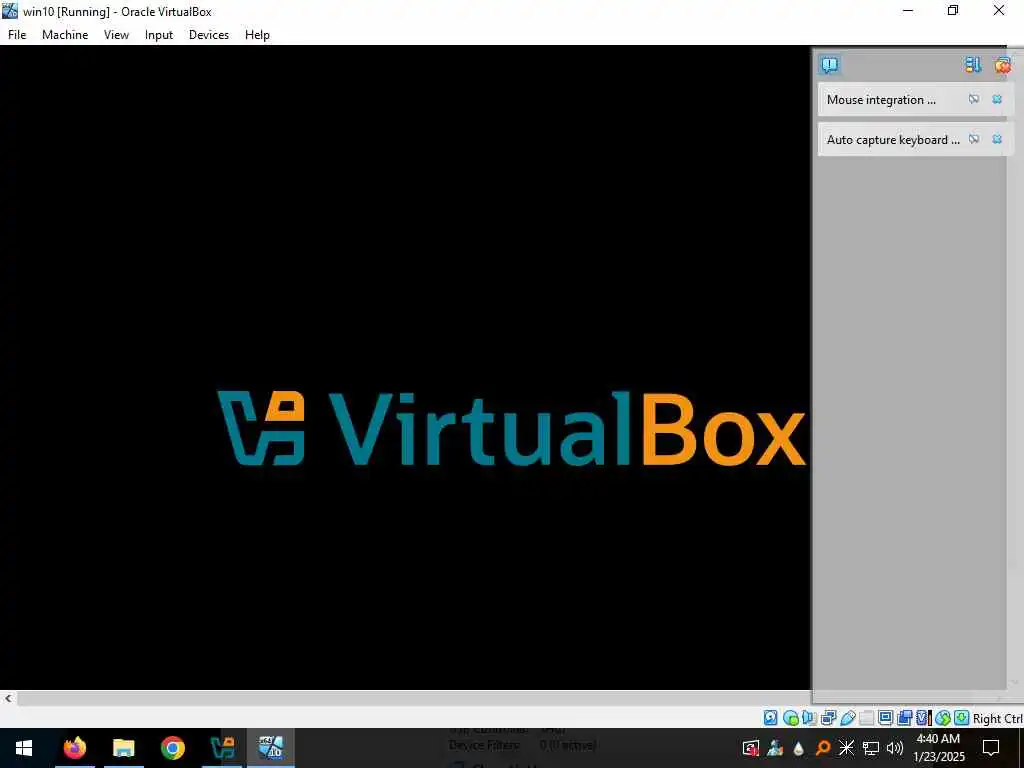Image resolution: width=1024 pixels, height=768 pixels.
Task: Click the CPU virtualization status icon
Action: [x=923, y=718]
